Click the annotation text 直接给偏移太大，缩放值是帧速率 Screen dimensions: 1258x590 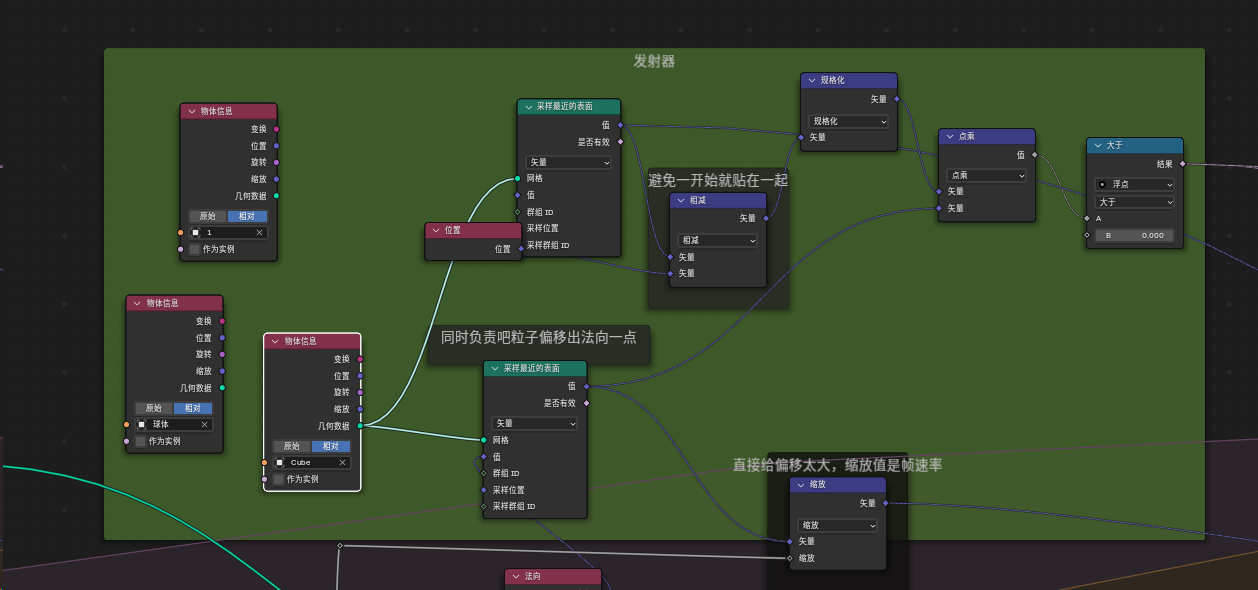click(837, 465)
